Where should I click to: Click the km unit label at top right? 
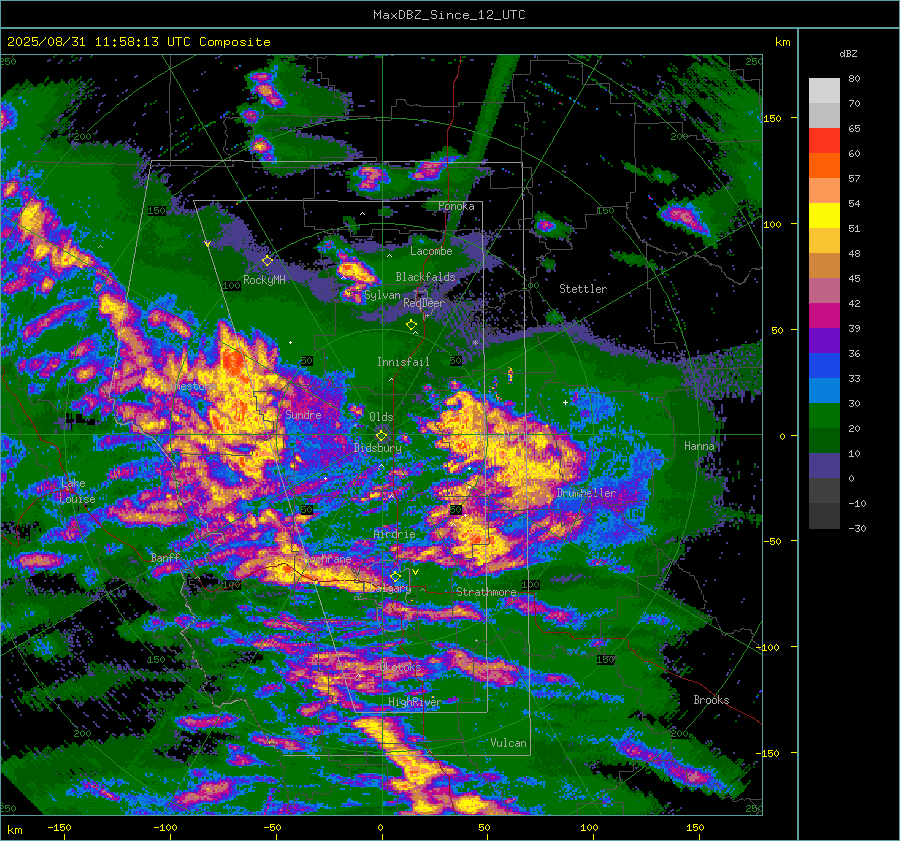(x=782, y=42)
